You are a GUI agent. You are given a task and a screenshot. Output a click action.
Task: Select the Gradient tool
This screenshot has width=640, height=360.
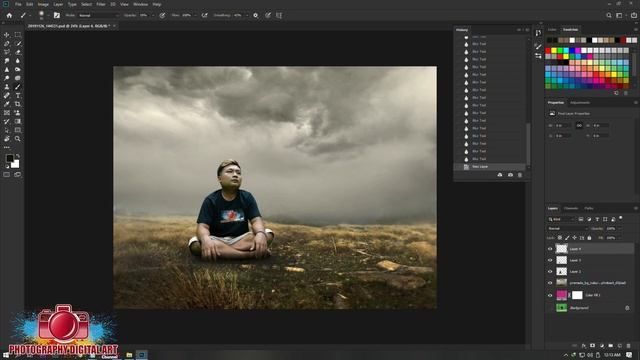(x=18, y=121)
